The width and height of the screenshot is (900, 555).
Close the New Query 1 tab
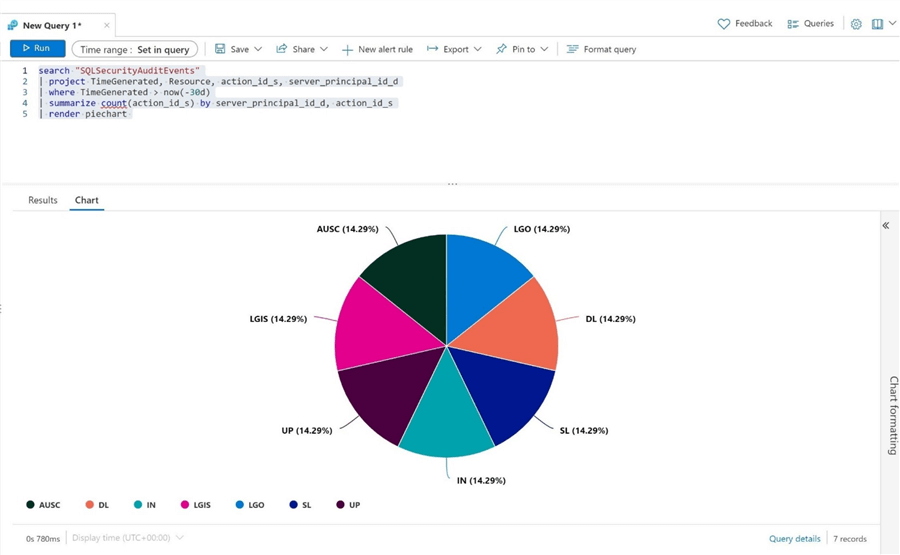107,25
